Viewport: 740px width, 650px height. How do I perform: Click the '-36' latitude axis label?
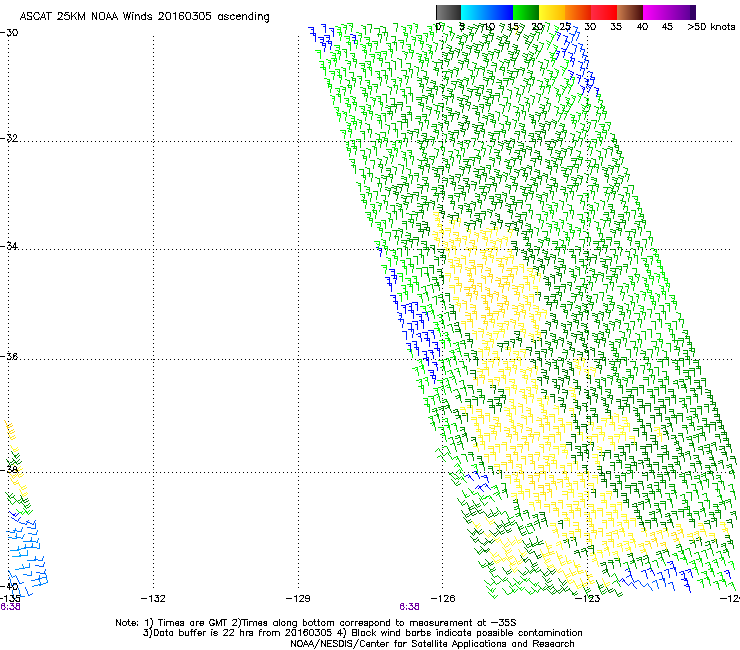point(9,356)
